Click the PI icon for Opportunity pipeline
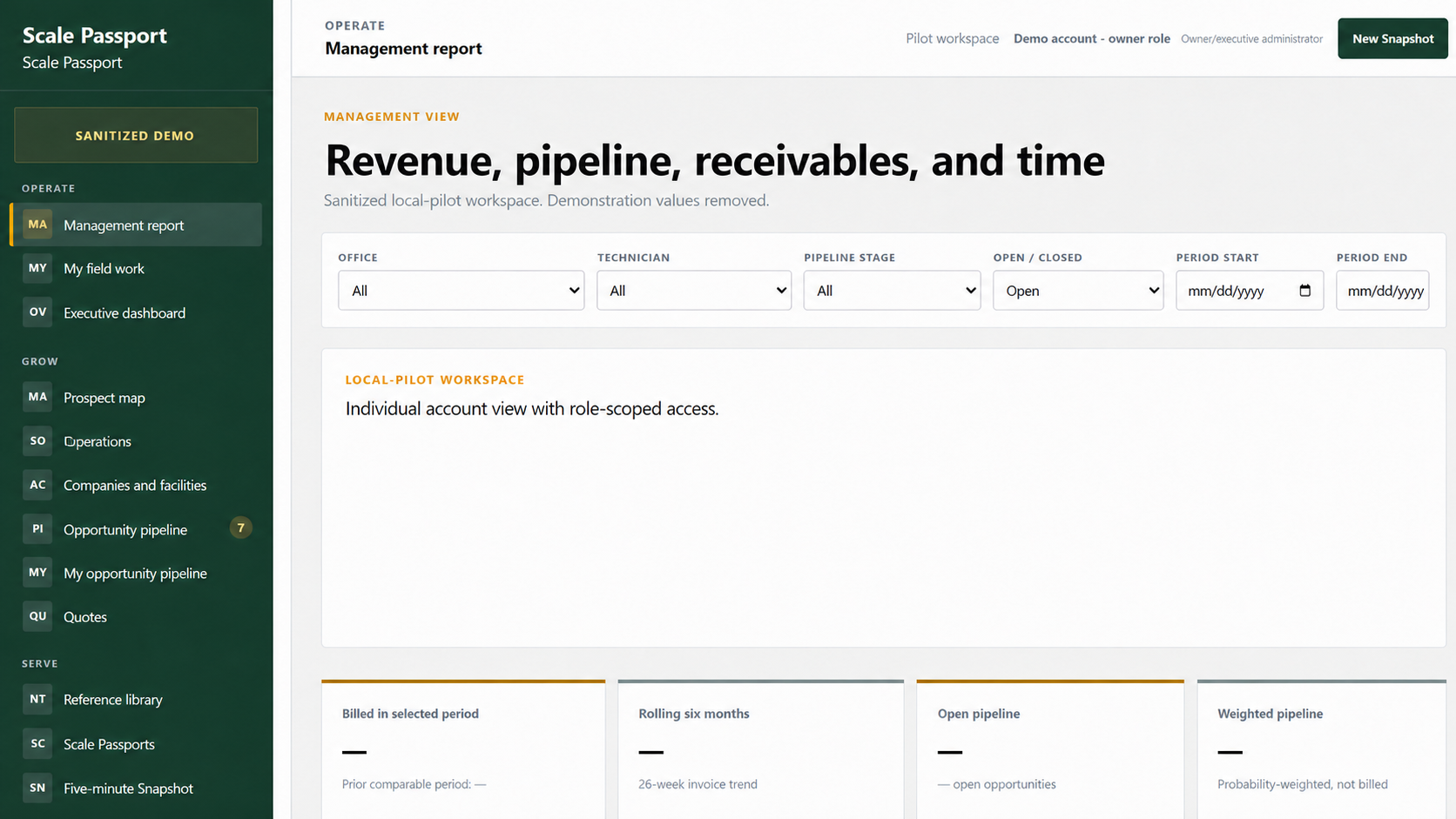 37,529
